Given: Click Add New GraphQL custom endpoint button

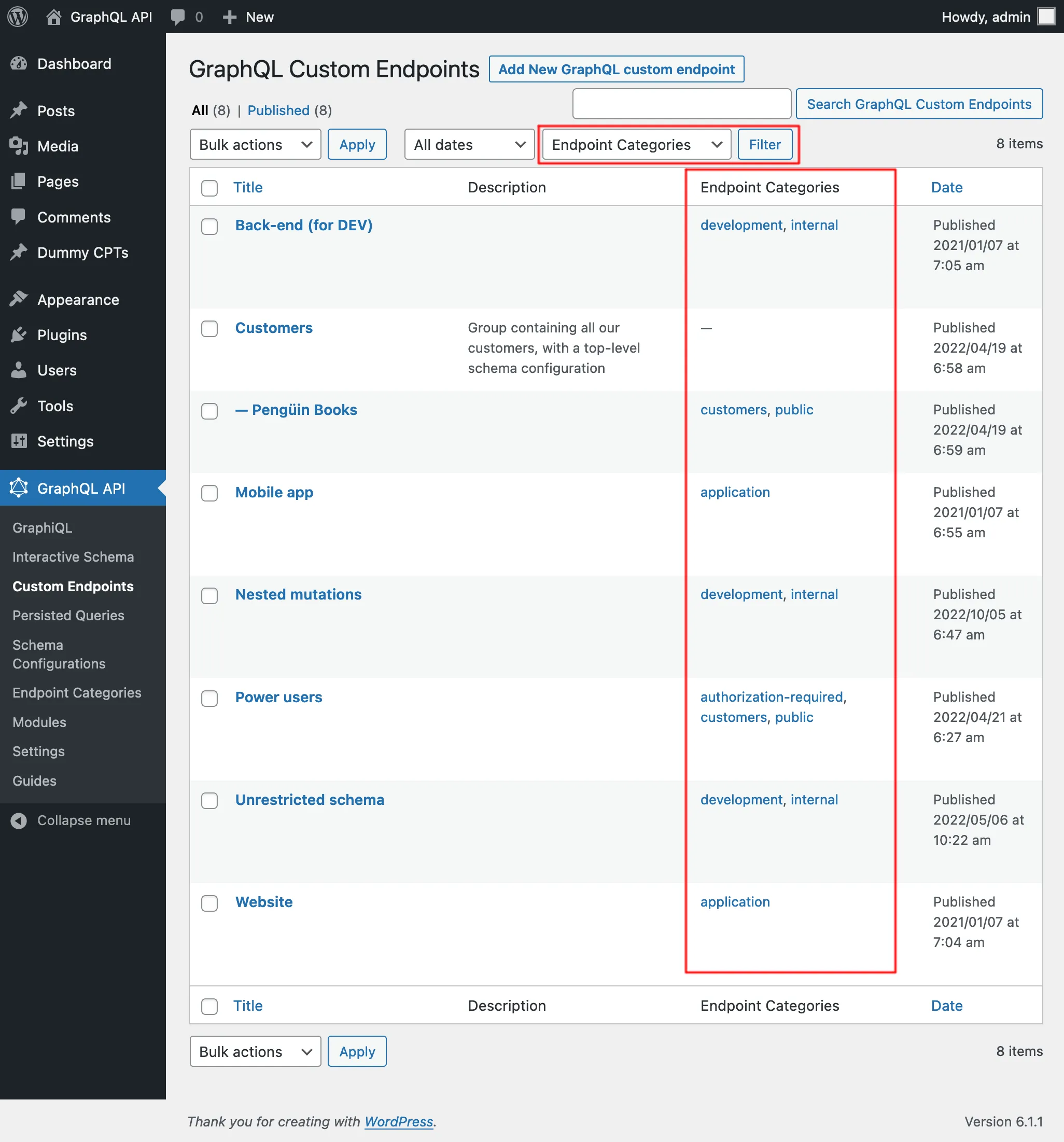Looking at the screenshot, I should pos(616,69).
